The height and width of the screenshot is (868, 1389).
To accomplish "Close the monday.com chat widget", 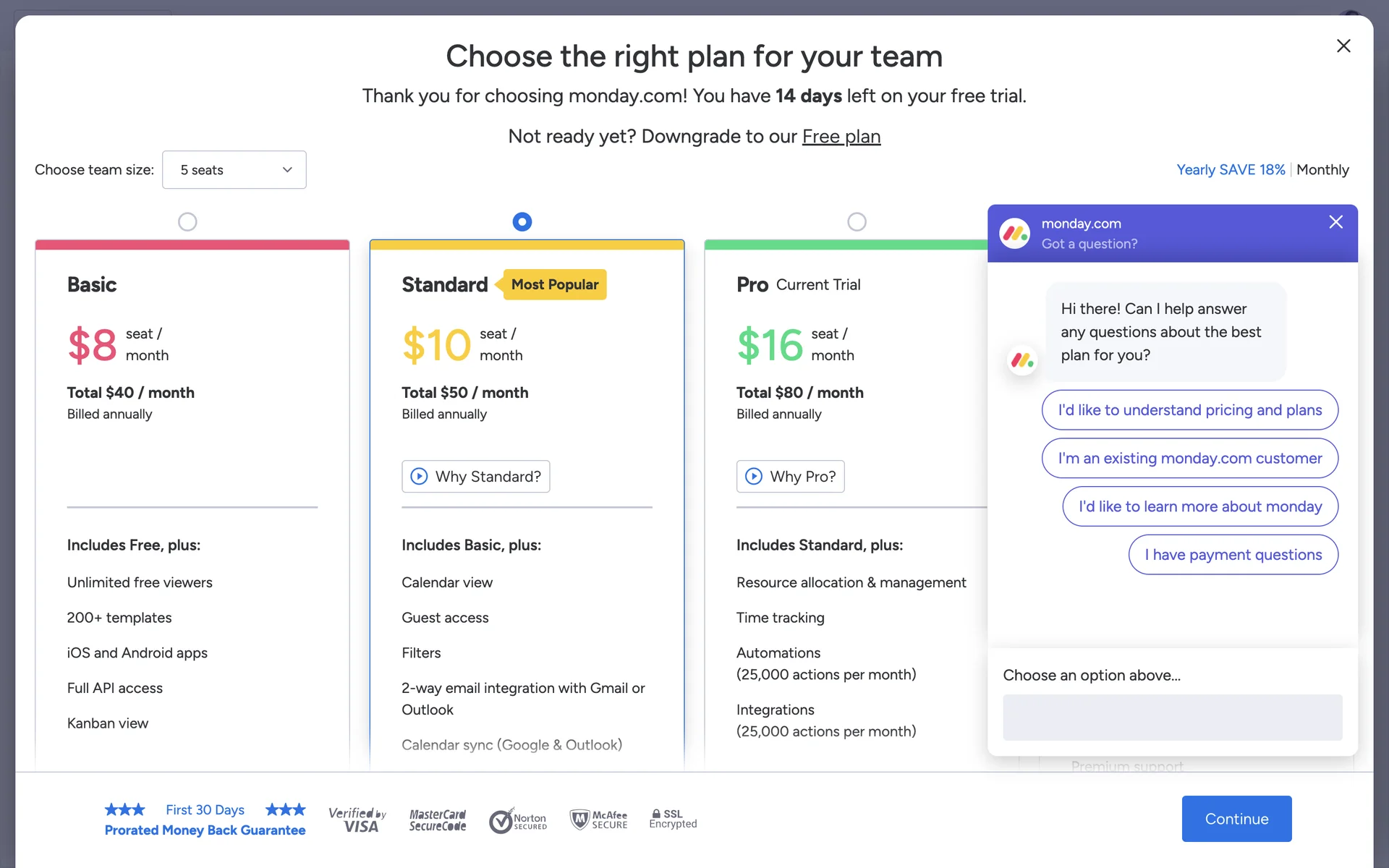I will pos(1335,222).
